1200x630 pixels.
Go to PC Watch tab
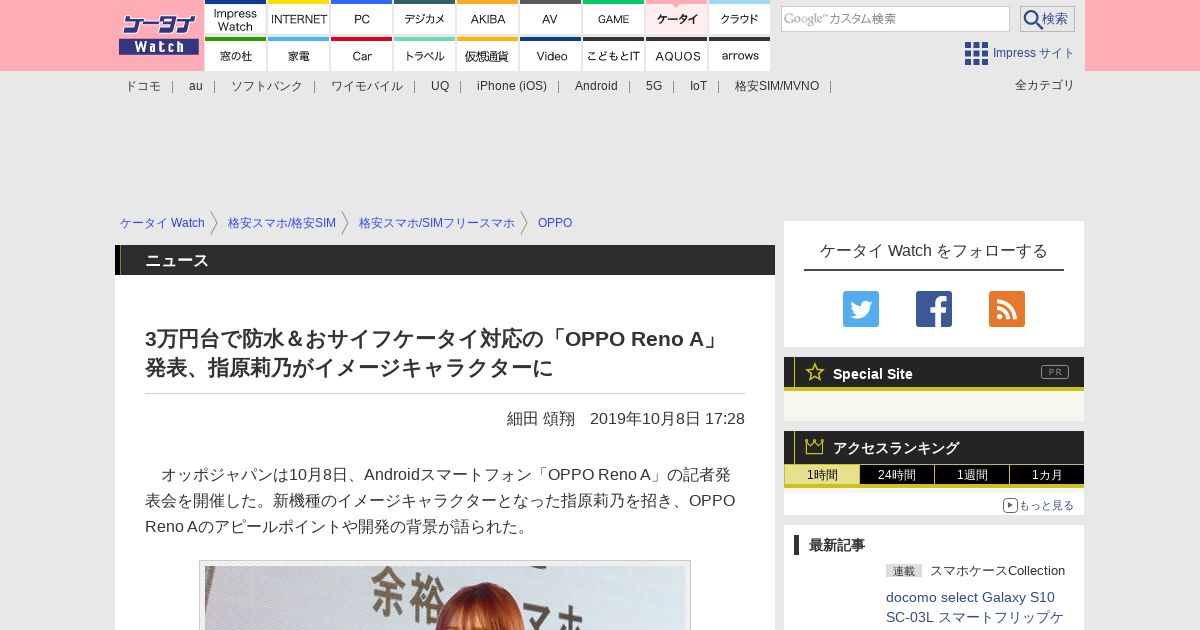click(362, 19)
